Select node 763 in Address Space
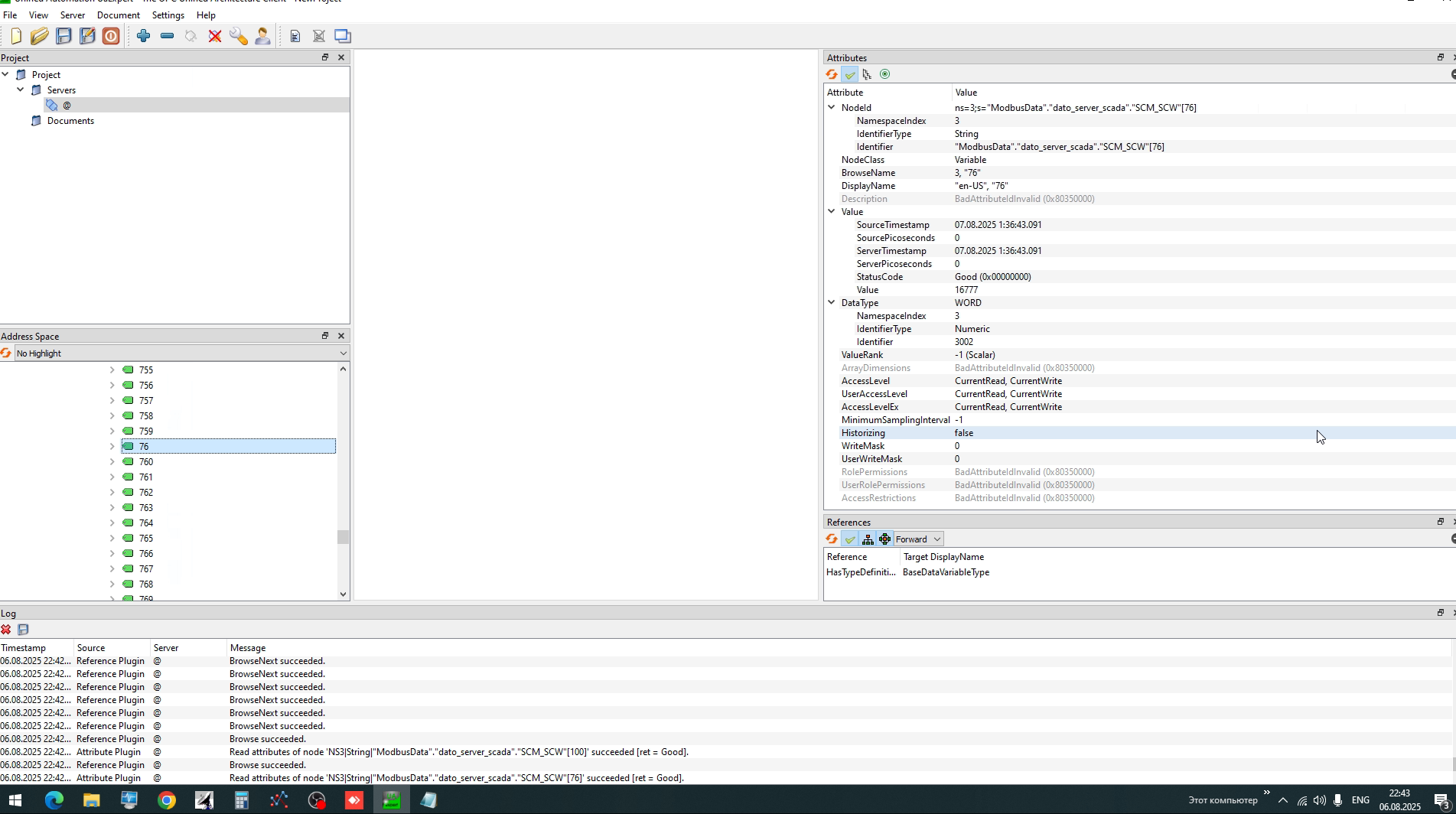Viewport: 1456px width, 814px height. (x=146, y=508)
